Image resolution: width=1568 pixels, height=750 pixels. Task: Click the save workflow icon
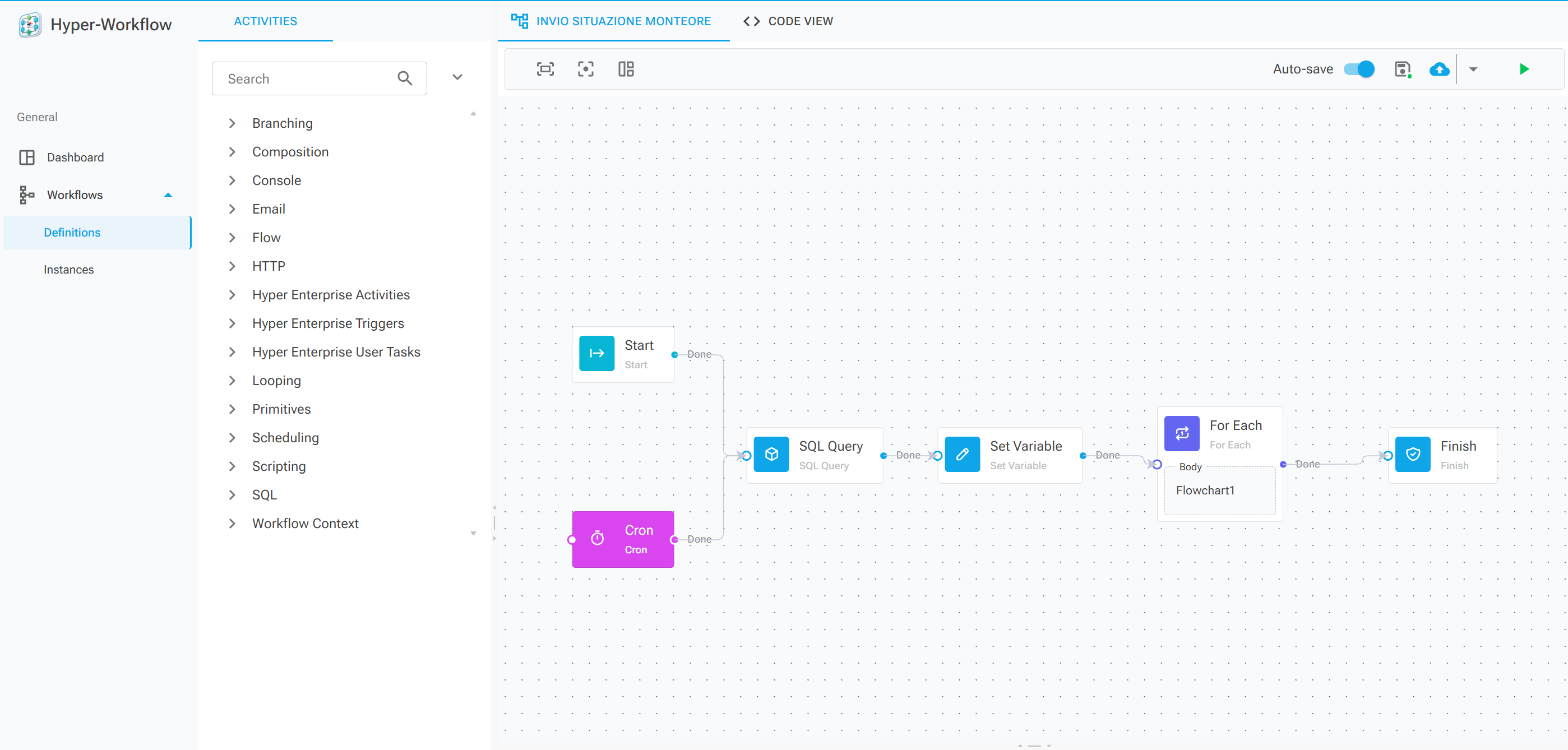coord(1403,70)
